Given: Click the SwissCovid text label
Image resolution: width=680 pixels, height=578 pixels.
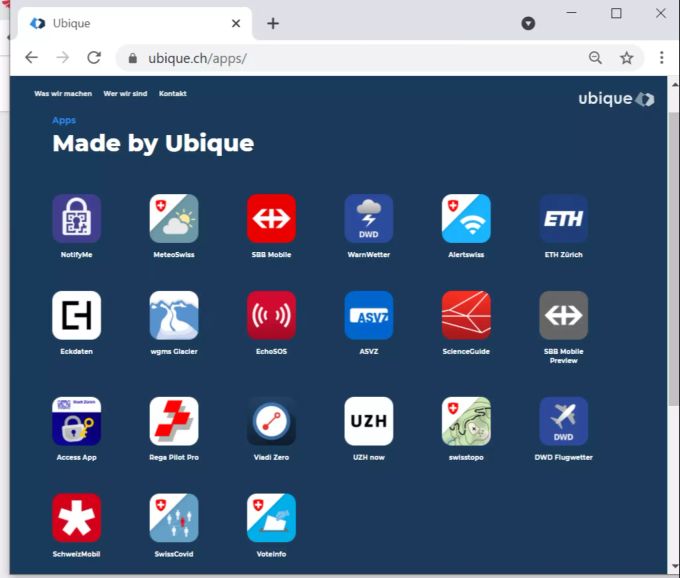Looking at the screenshot, I should (x=174, y=554).
